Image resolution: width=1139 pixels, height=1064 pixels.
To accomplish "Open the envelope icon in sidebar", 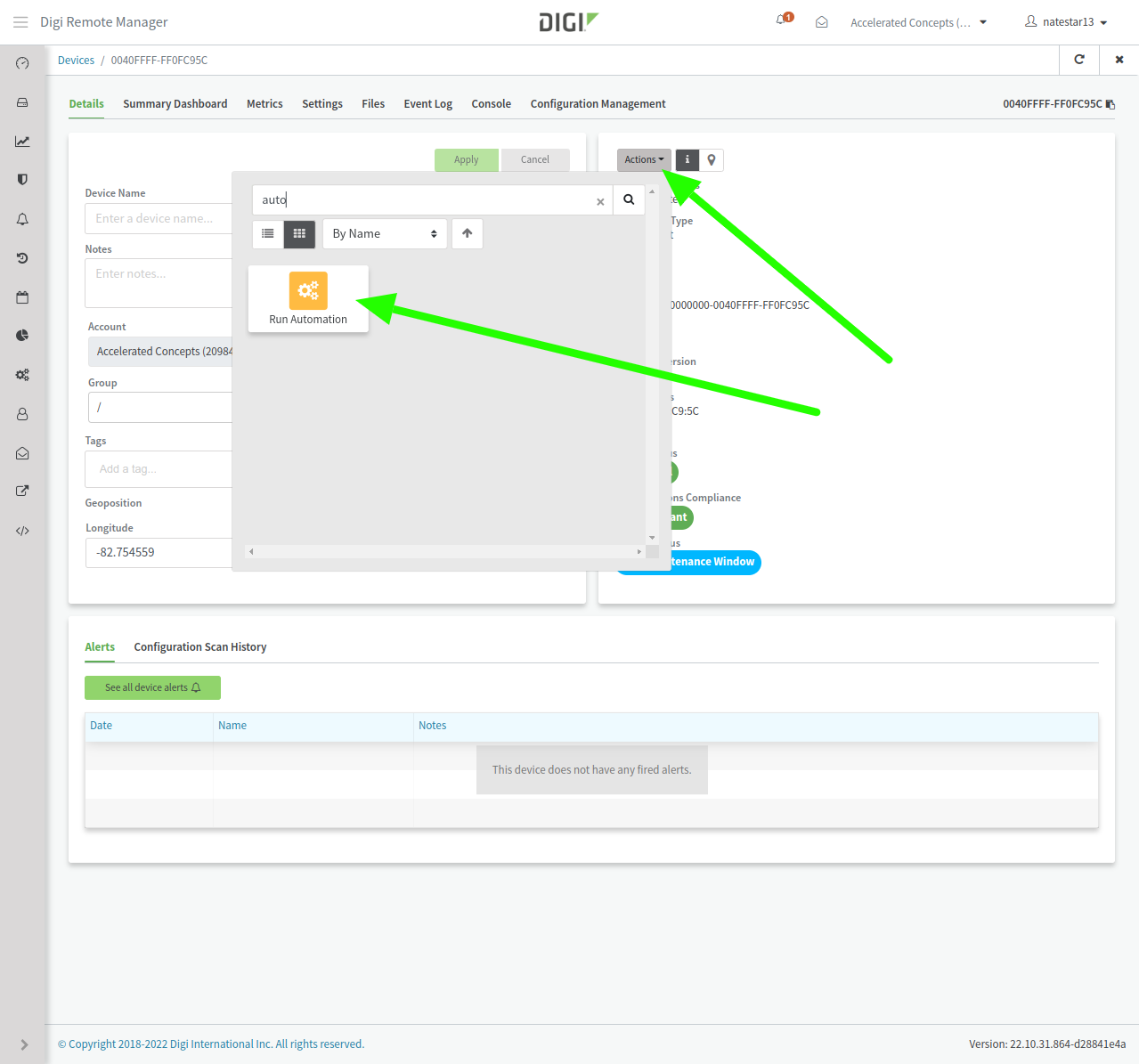I will click(22, 453).
